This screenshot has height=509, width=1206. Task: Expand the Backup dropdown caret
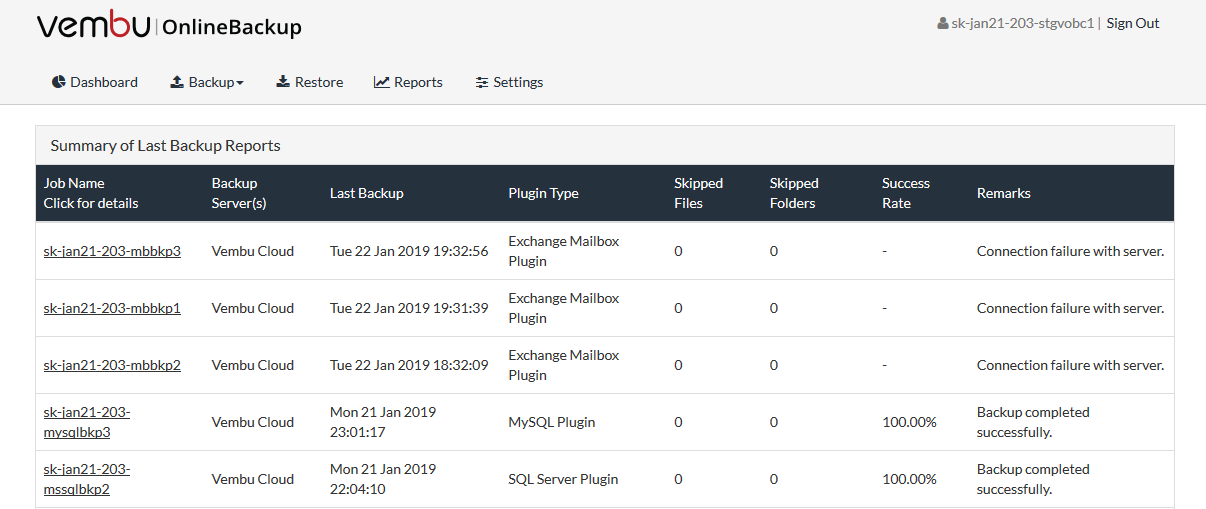(x=240, y=83)
